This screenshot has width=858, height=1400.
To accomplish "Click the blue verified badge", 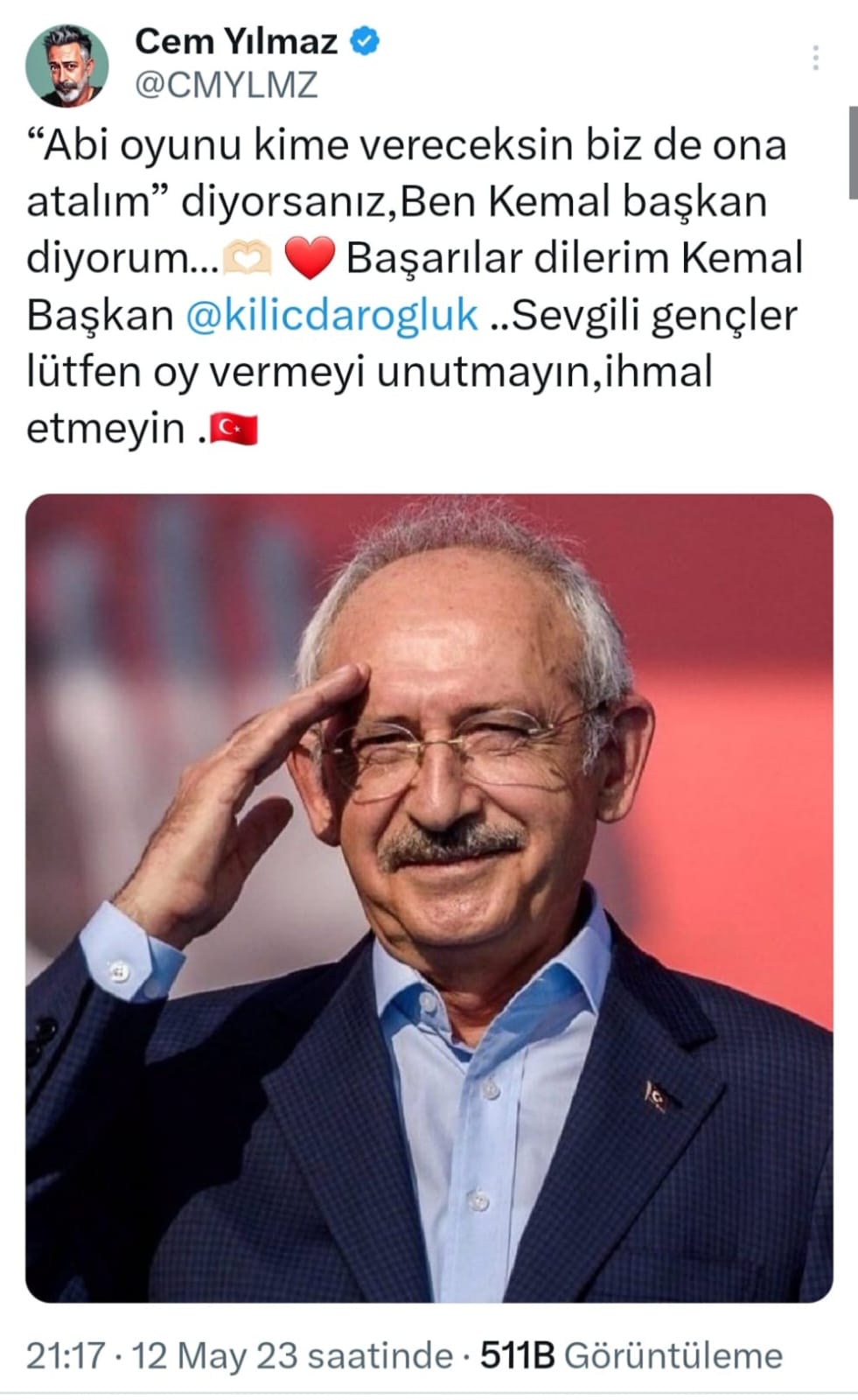I will click(365, 41).
